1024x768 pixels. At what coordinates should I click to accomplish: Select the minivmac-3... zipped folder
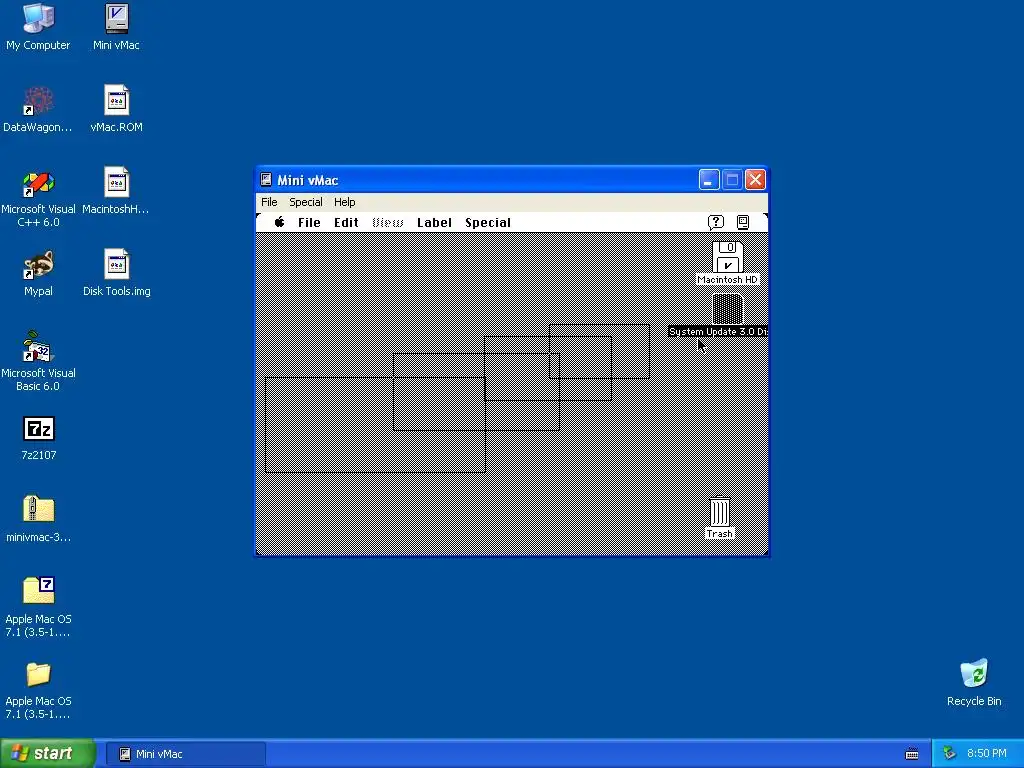click(38, 519)
